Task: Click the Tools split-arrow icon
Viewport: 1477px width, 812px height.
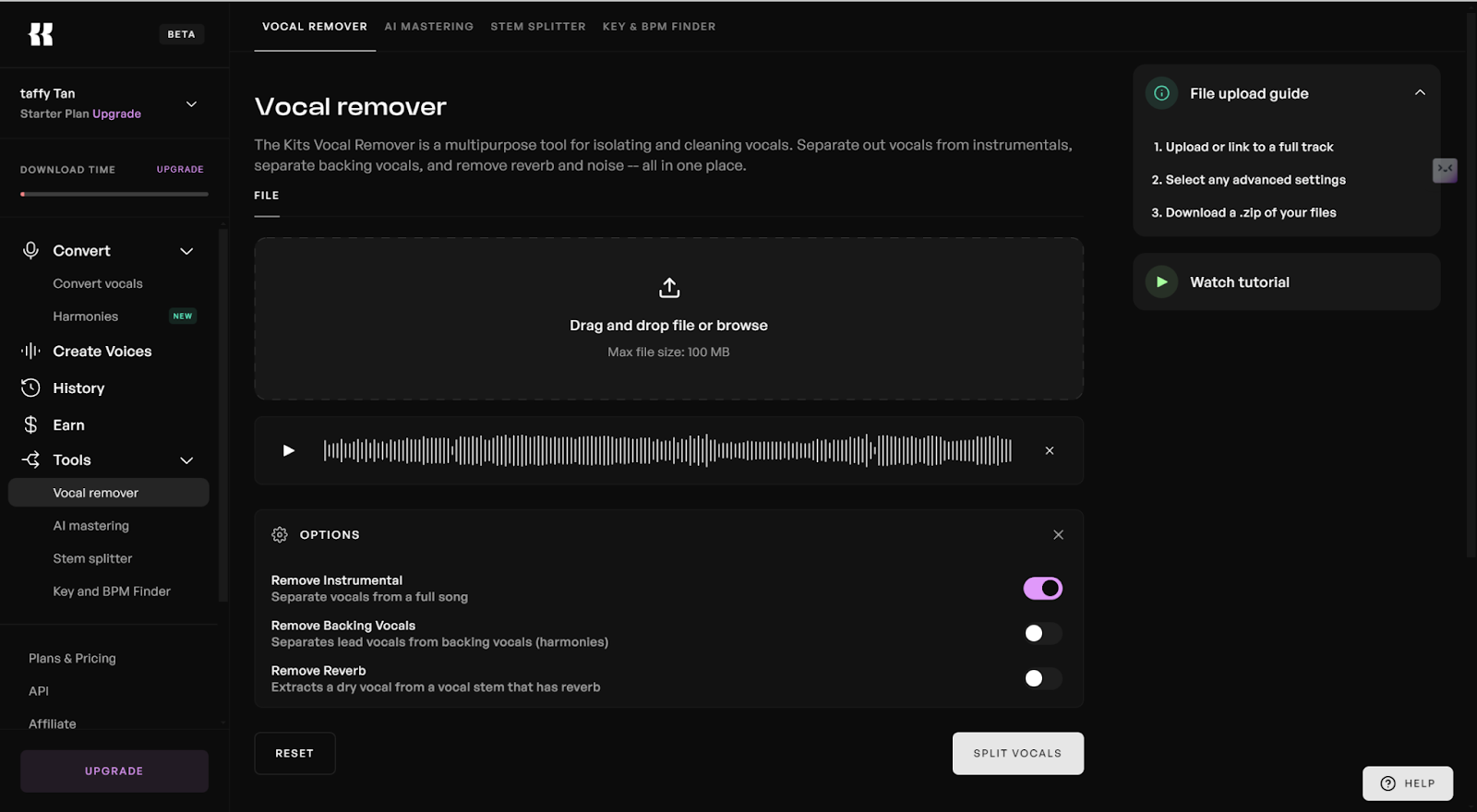Action: tap(30, 460)
